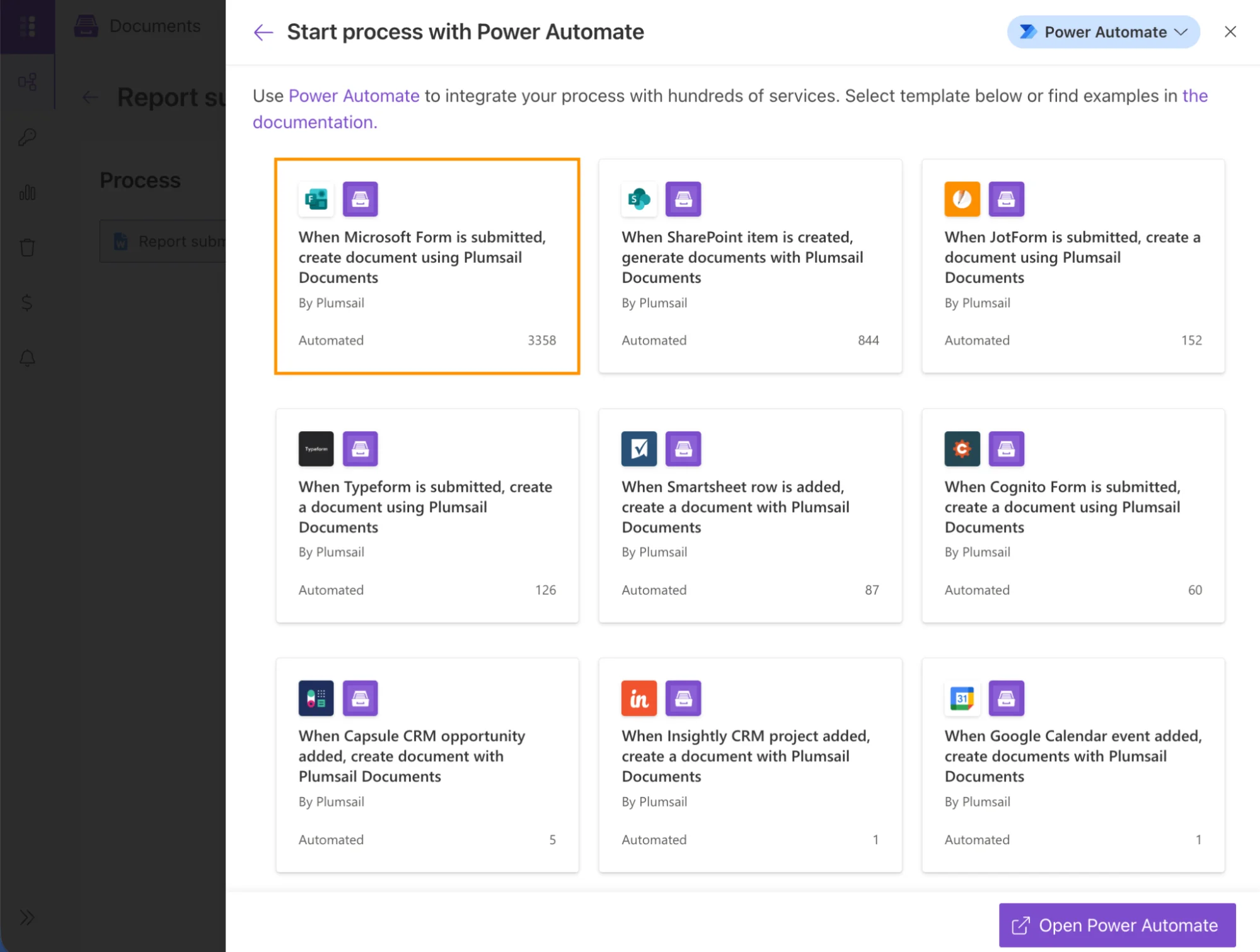The width and height of the screenshot is (1260, 952).
Task: Select the SharePoint item template title
Action: (x=743, y=257)
